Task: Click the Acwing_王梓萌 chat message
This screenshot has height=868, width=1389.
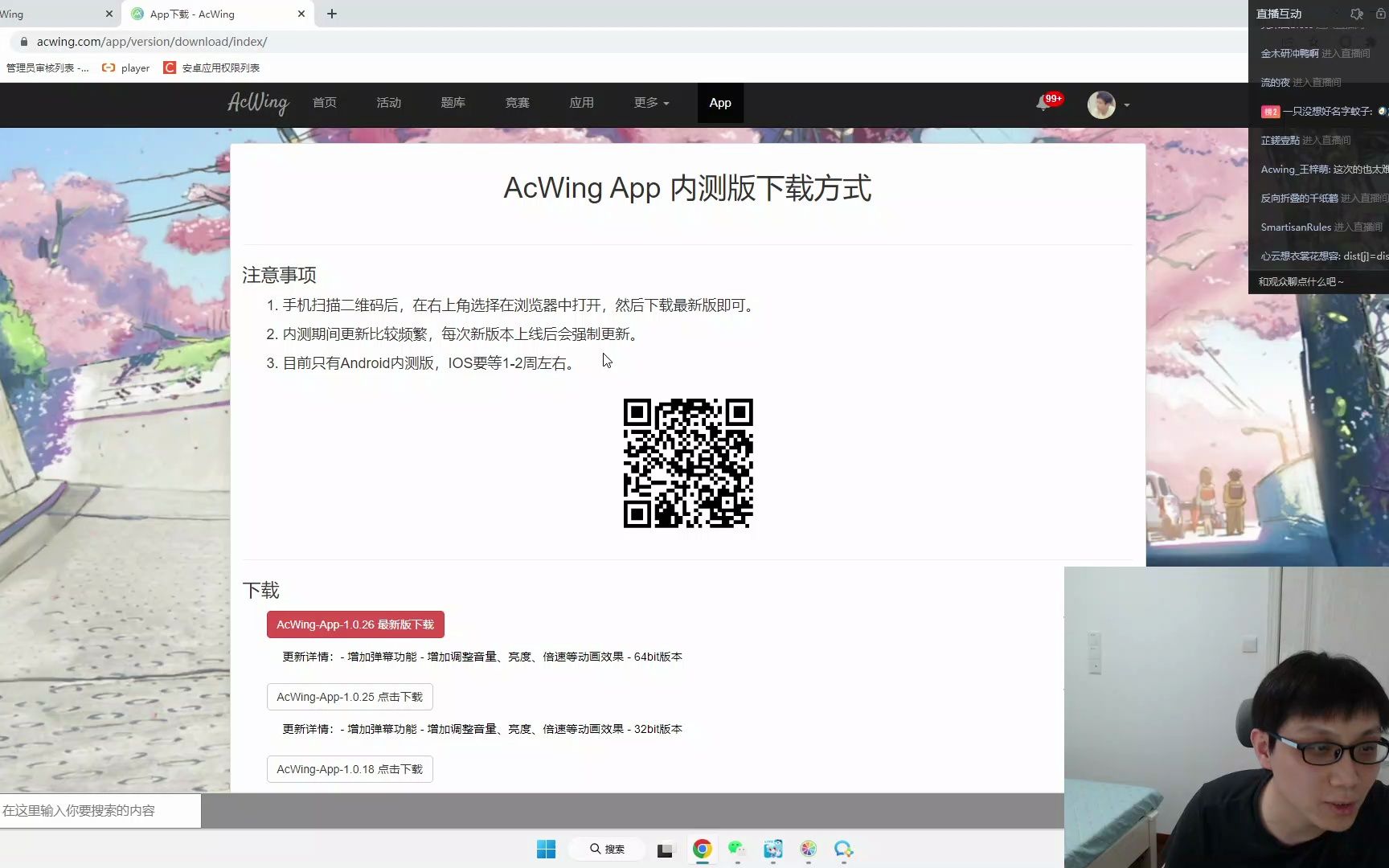Action: pyautogui.click(x=1324, y=170)
